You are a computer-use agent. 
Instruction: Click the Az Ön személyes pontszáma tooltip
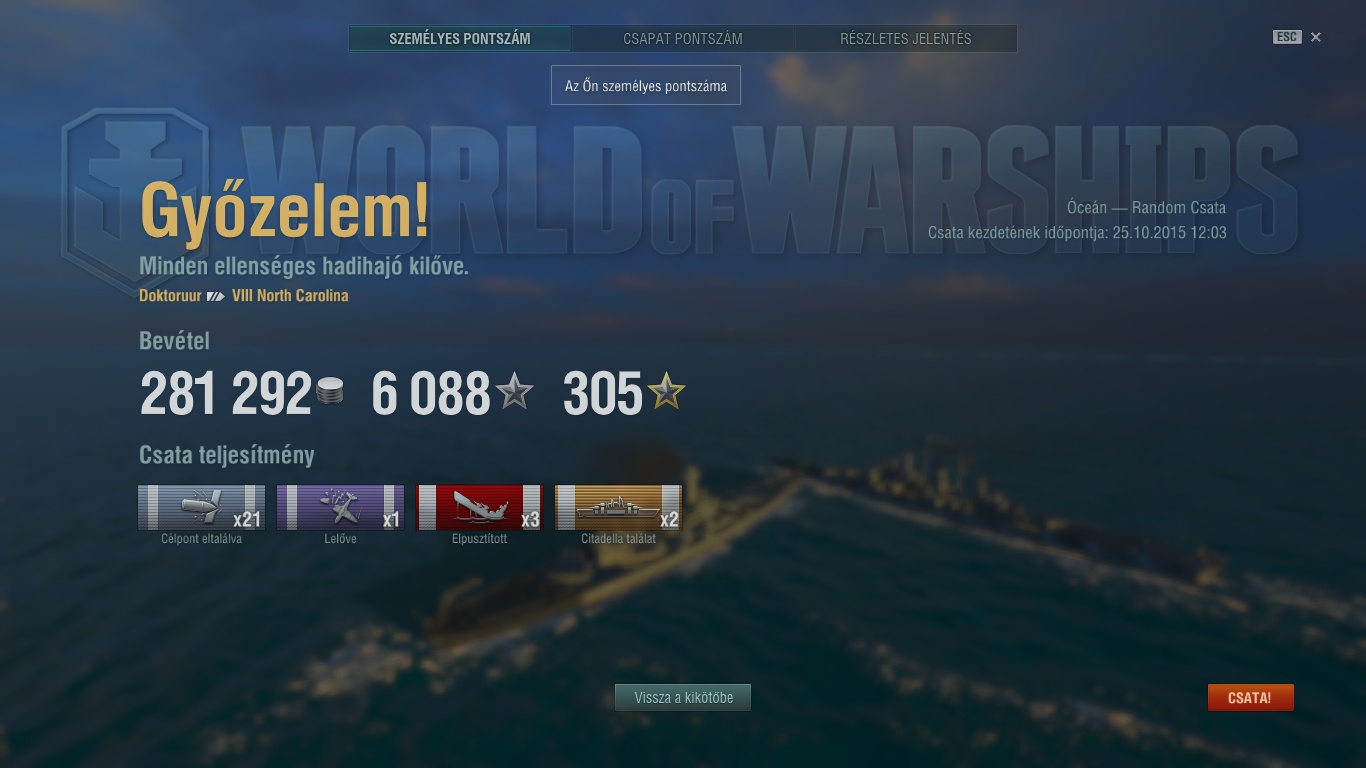click(646, 85)
